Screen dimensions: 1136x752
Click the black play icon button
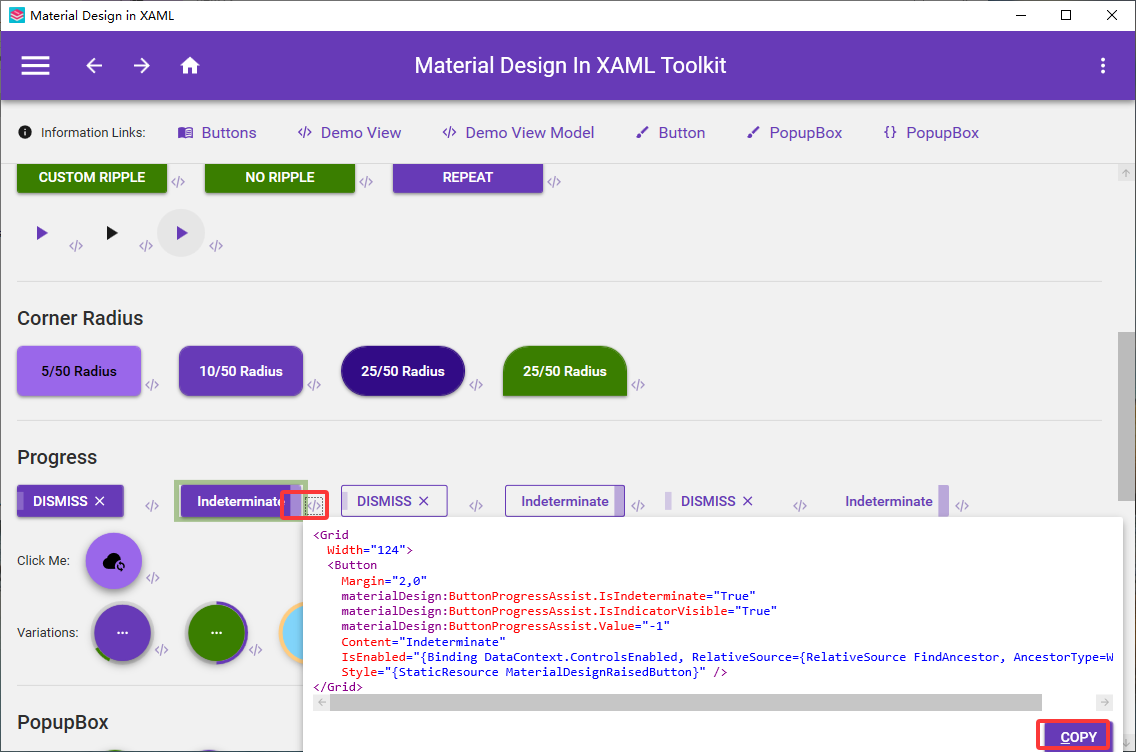(112, 233)
